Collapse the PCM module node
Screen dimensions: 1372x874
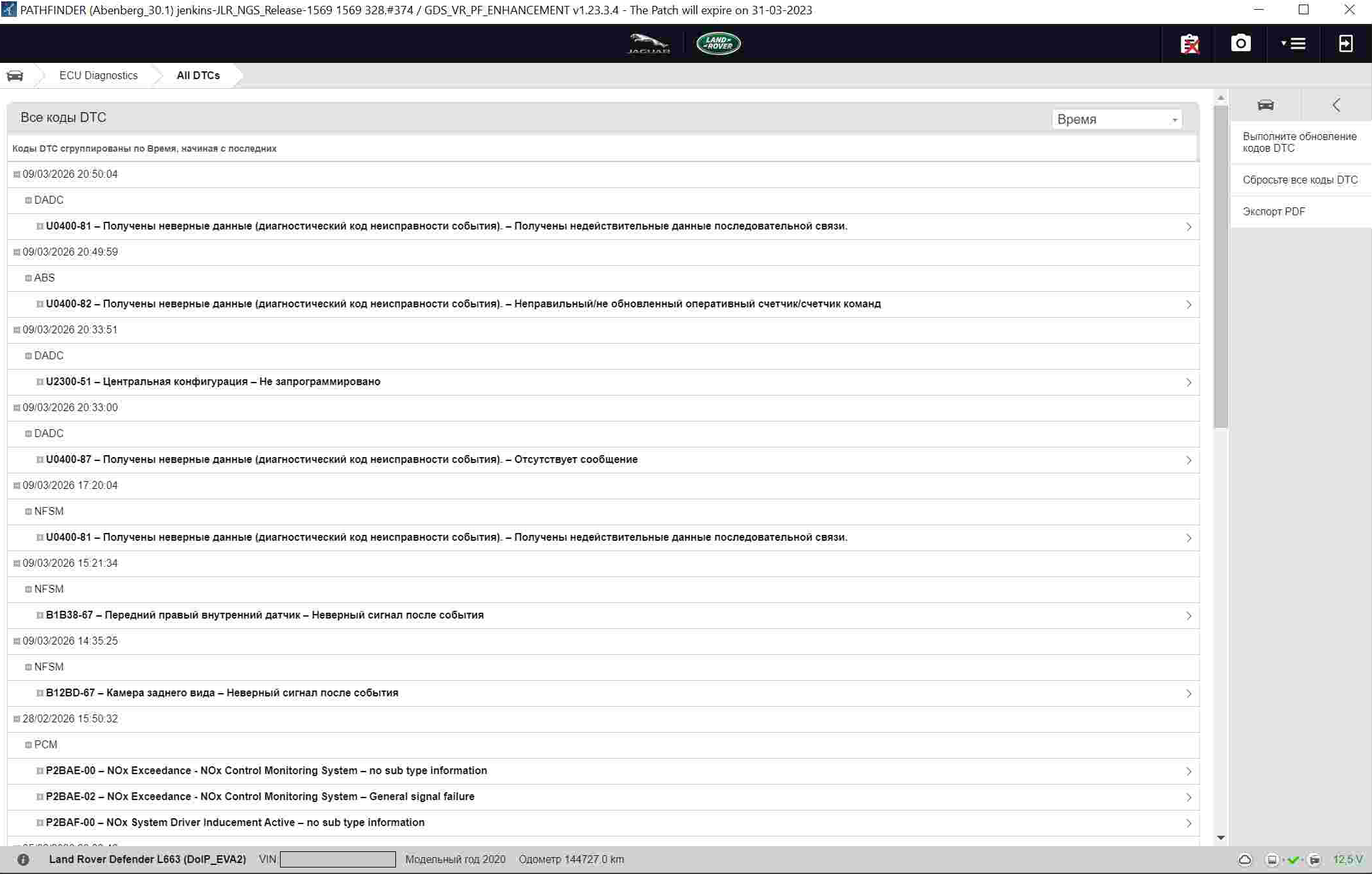coord(29,745)
